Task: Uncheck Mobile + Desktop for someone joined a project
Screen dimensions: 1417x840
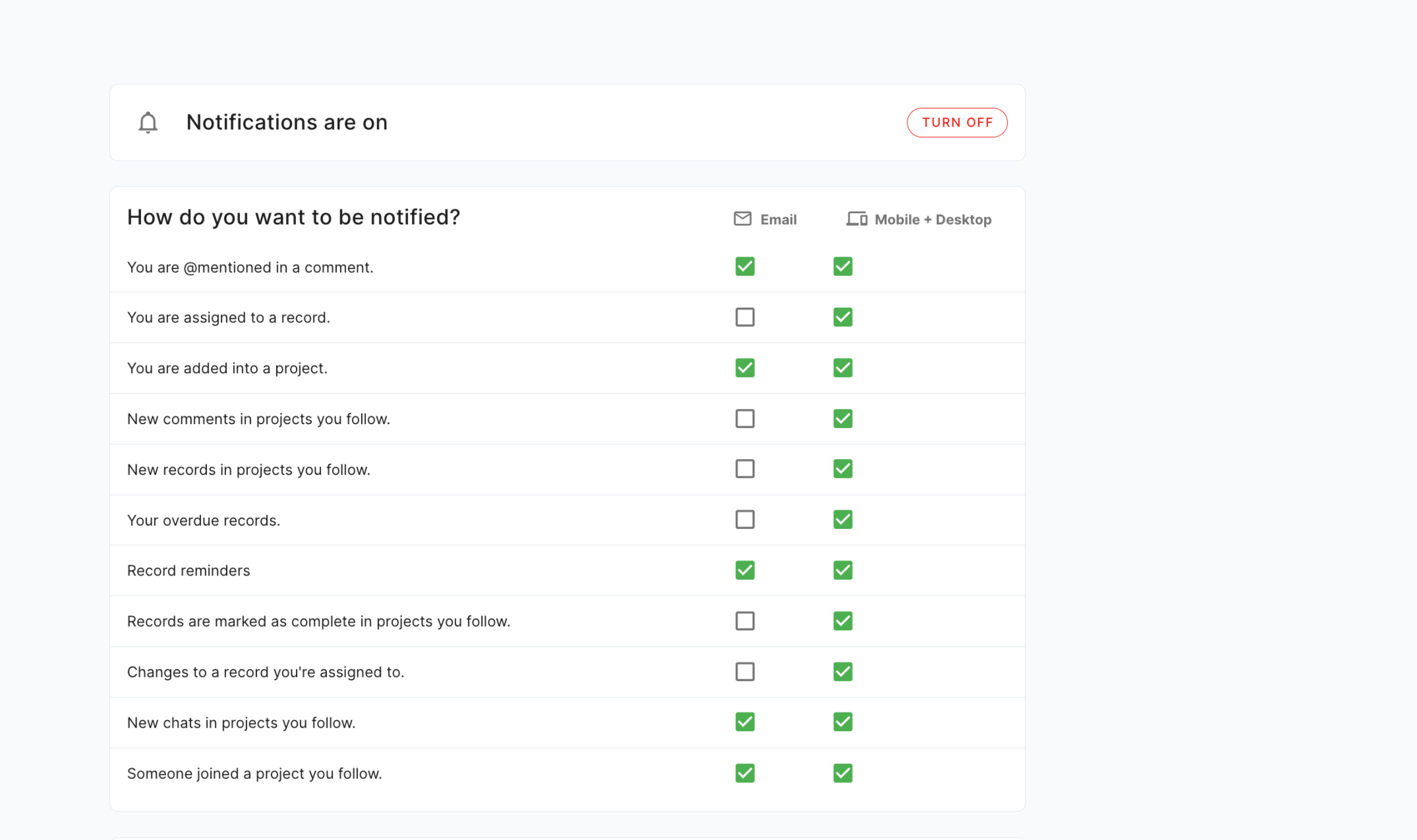Action: click(843, 774)
